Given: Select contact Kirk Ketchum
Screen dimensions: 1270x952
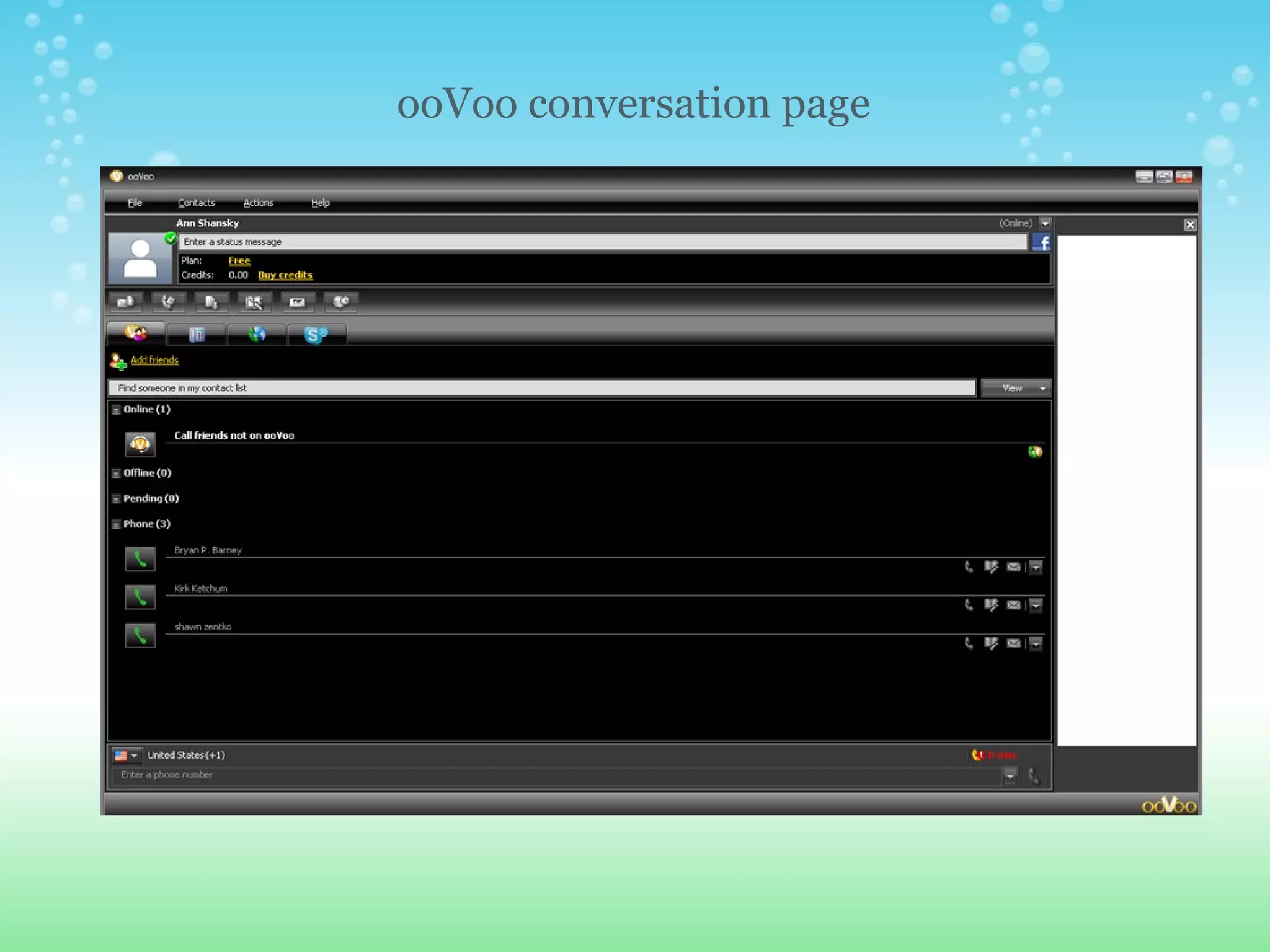Looking at the screenshot, I should (x=200, y=589).
